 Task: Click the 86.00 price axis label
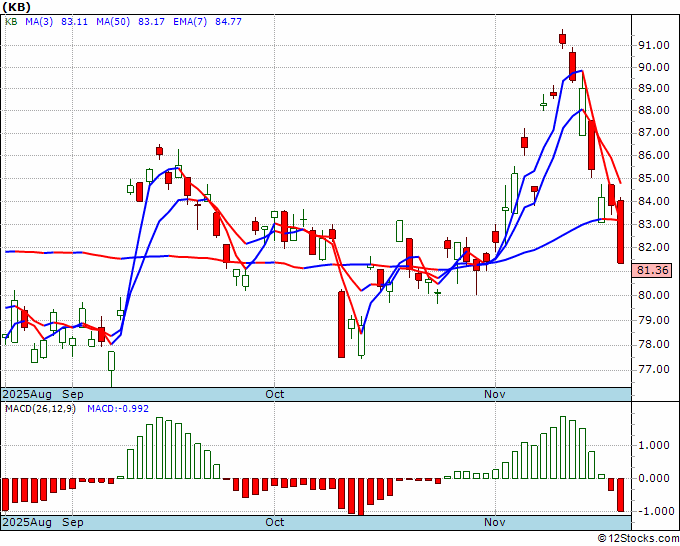(653, 155)
